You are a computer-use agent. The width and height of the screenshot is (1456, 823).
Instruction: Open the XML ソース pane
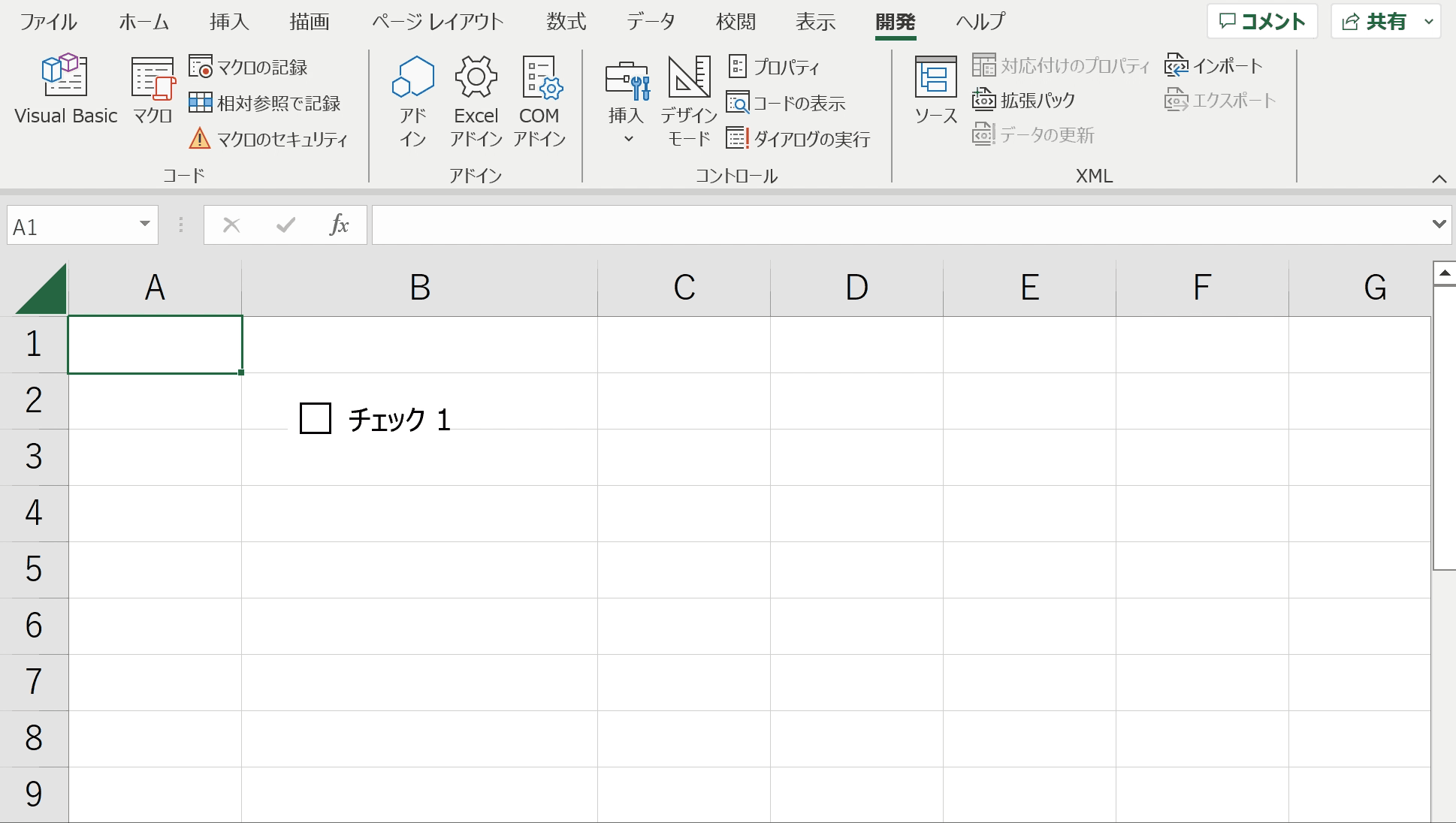[x=935, y=90]
